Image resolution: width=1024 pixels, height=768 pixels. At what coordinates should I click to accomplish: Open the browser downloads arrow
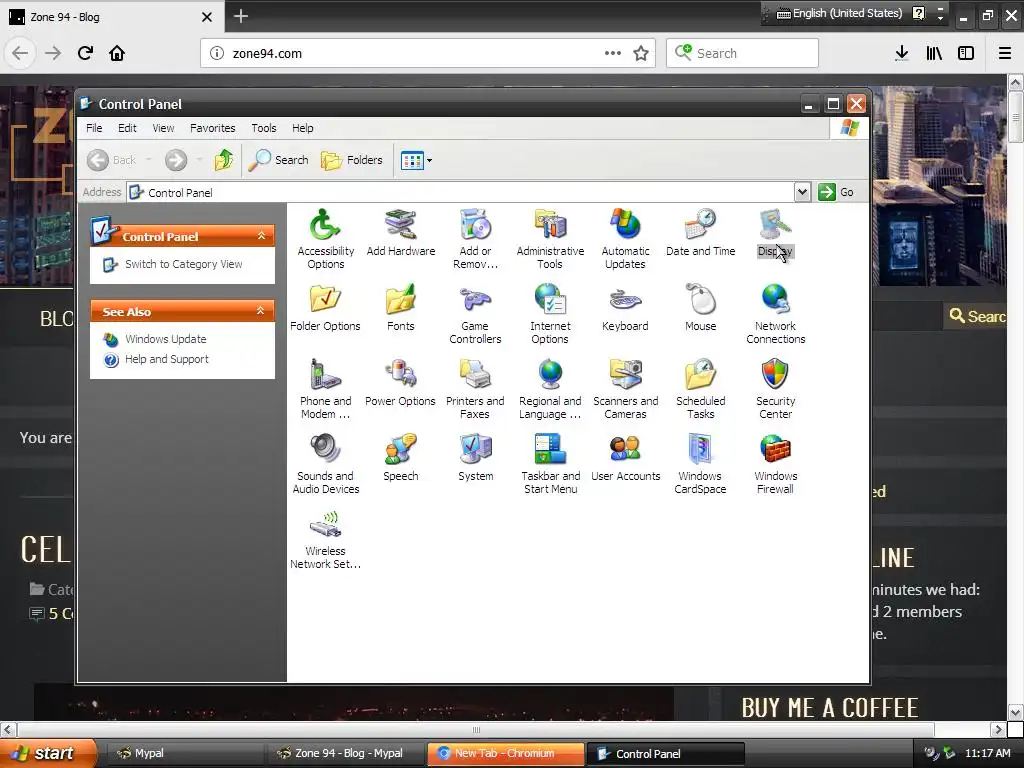coord(902,53)
